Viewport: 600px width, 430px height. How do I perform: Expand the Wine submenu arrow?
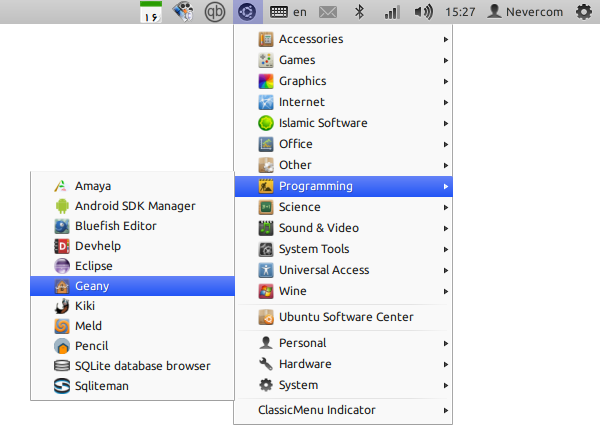[x=446, y=292]
